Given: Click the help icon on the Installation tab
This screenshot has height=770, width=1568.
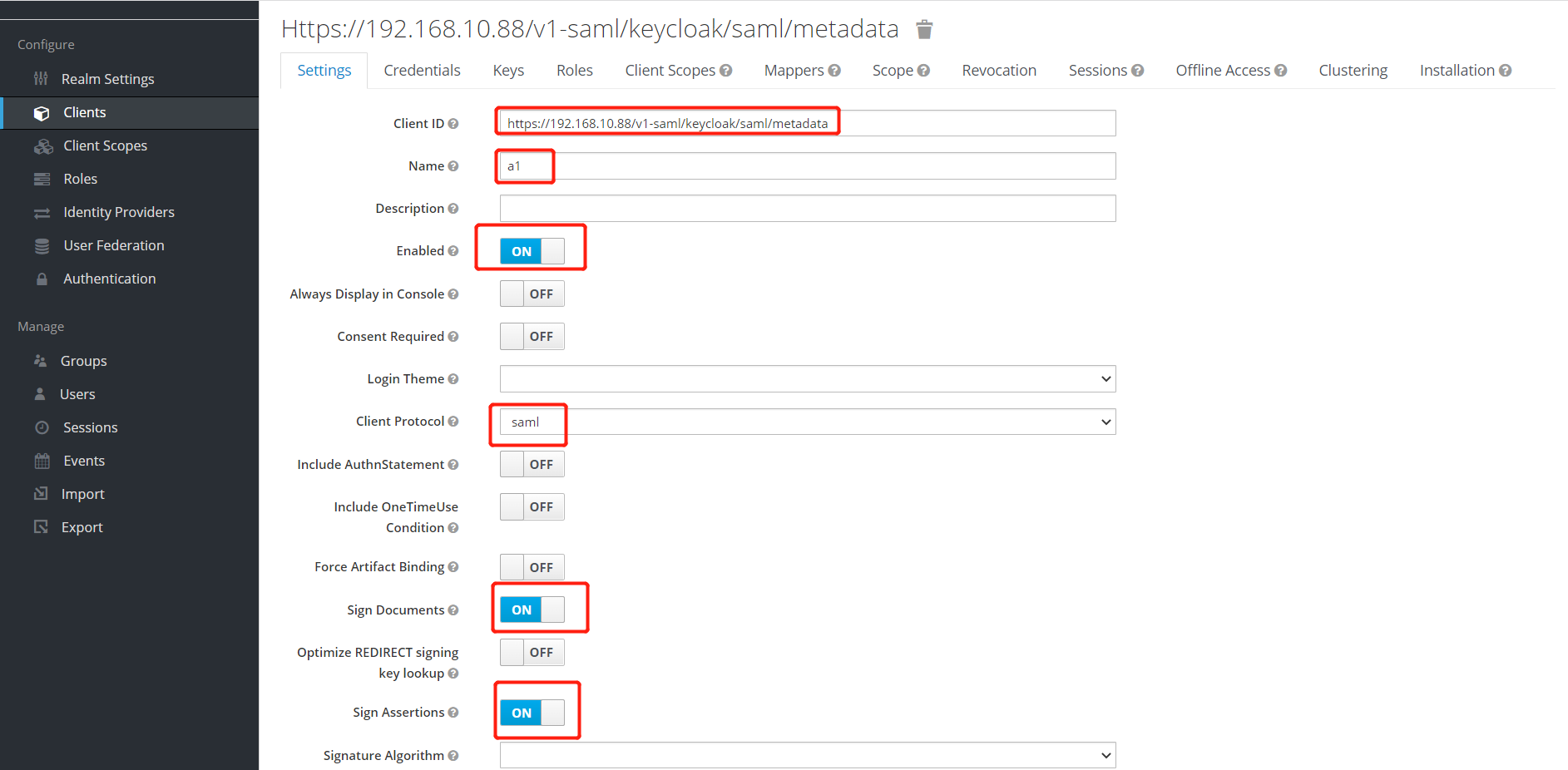Looking at the screenshot, I should click(x=1505, y=71).
